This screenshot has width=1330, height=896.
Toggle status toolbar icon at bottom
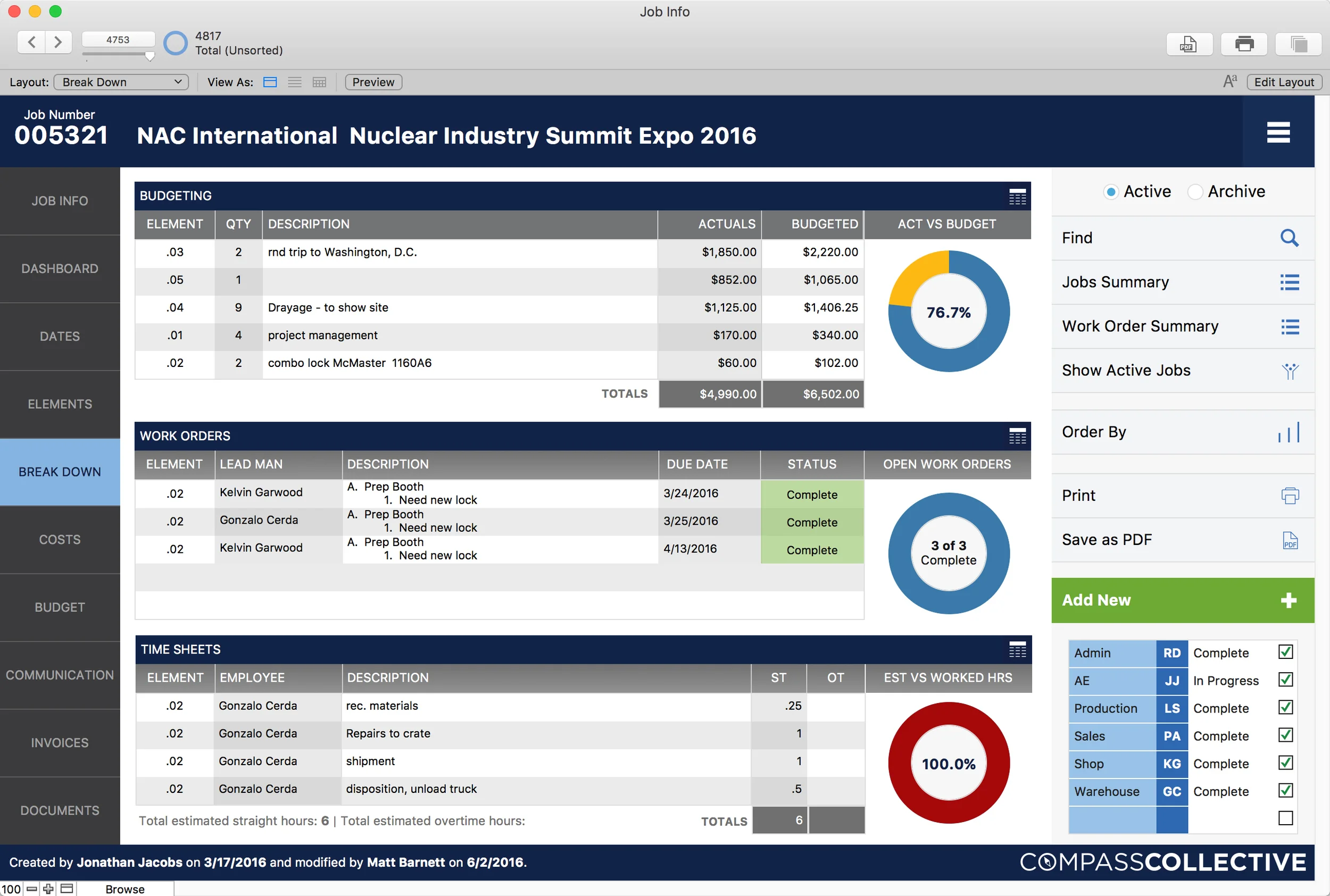pyautogui.click(x=67, y=889)
